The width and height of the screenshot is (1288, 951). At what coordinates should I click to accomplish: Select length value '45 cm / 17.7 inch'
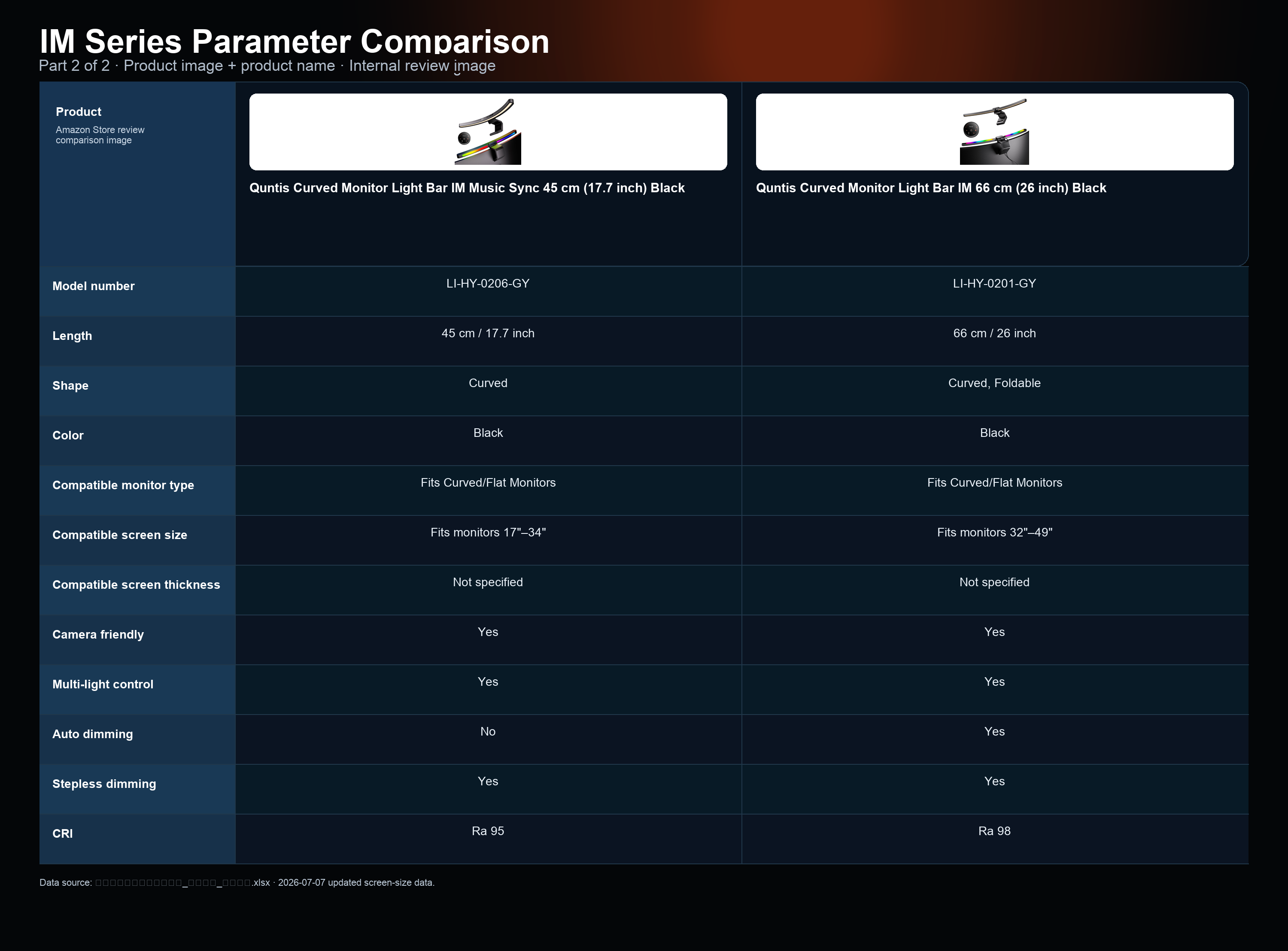pos(488,333)
